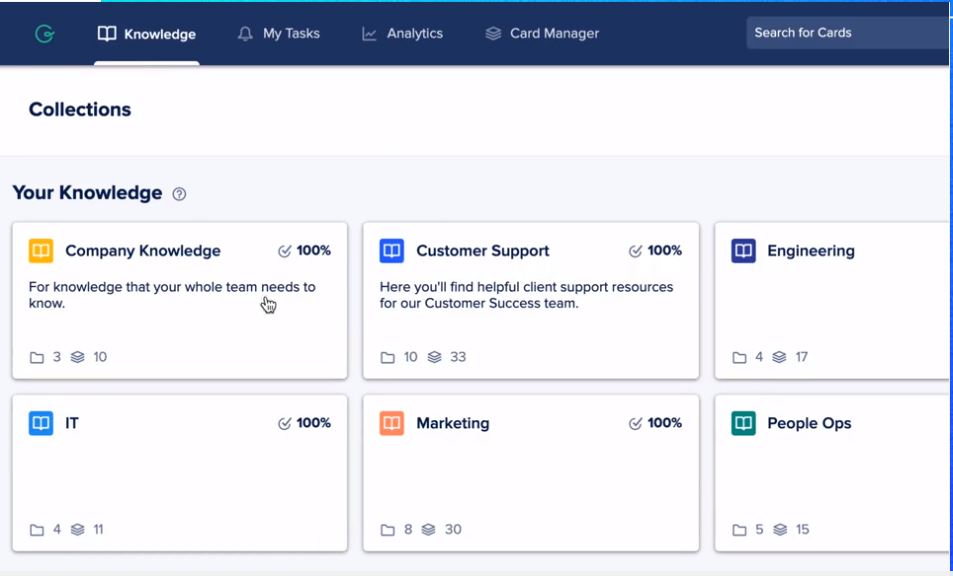Image resolution: width=953 pixels, height=576 pixels.
Task: Switch to the My Tasks tab
Action: pyautogui.click(x=290, y=33)
